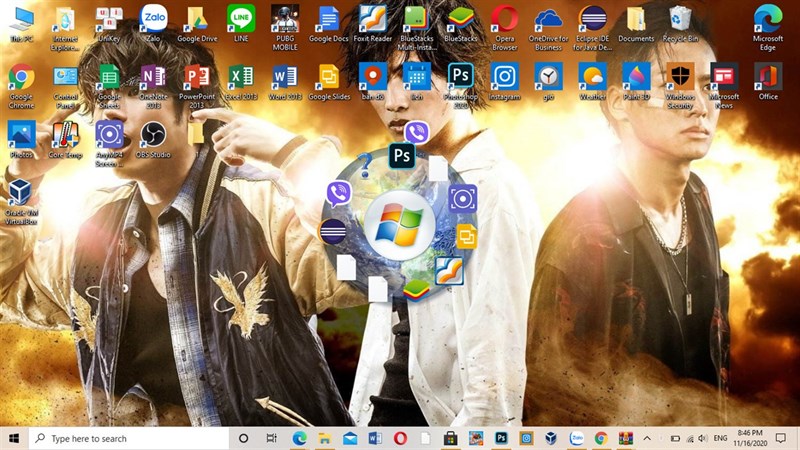
Task: Open Microsoft Store from the taskbar
Action: point(450,438)
